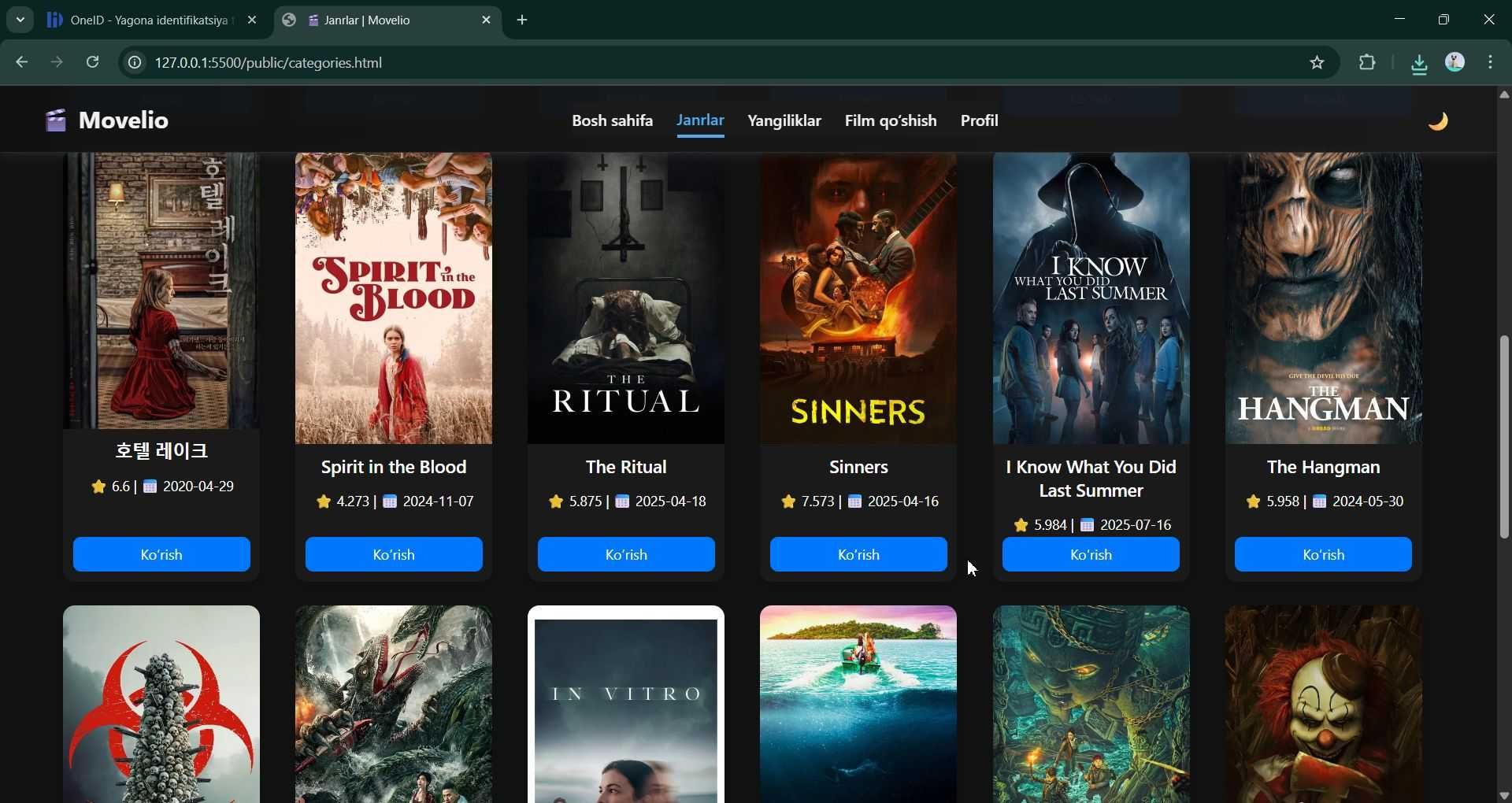Image resolution: width=1512 pixels, height=803 pixels.
Task: Click the calendar icon beside 2020-04-29
Action: 150,487
